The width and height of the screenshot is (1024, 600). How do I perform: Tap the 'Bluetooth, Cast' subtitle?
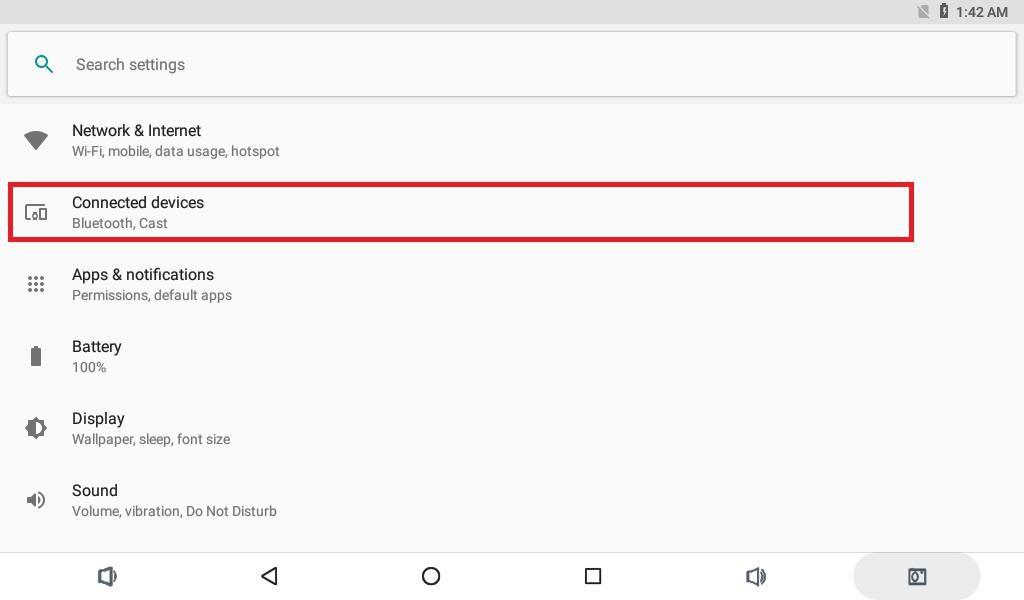click(120, 223)
